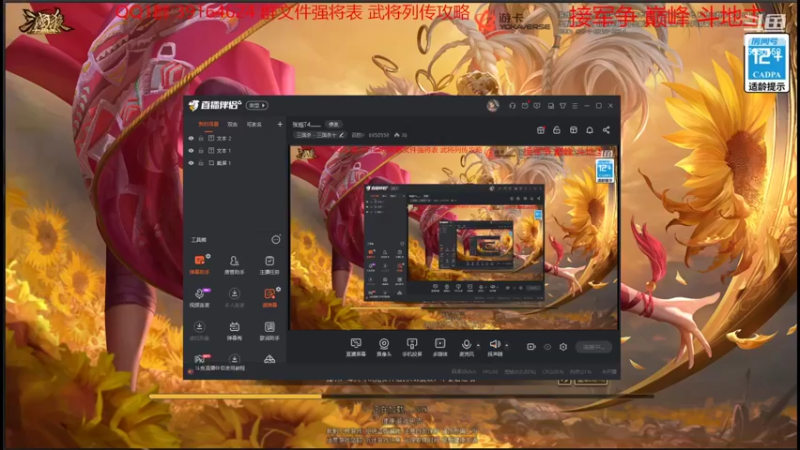The width and height of the screenshot is (800, 450).
Task: Open the 房管助手 tool
Action: click(x=234, y=265)
